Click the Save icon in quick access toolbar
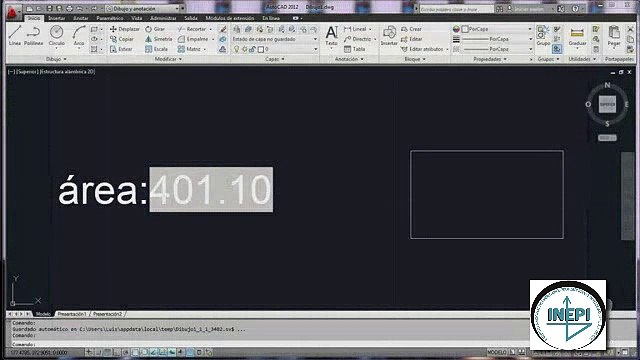640x360 pixels. point(49,9)
